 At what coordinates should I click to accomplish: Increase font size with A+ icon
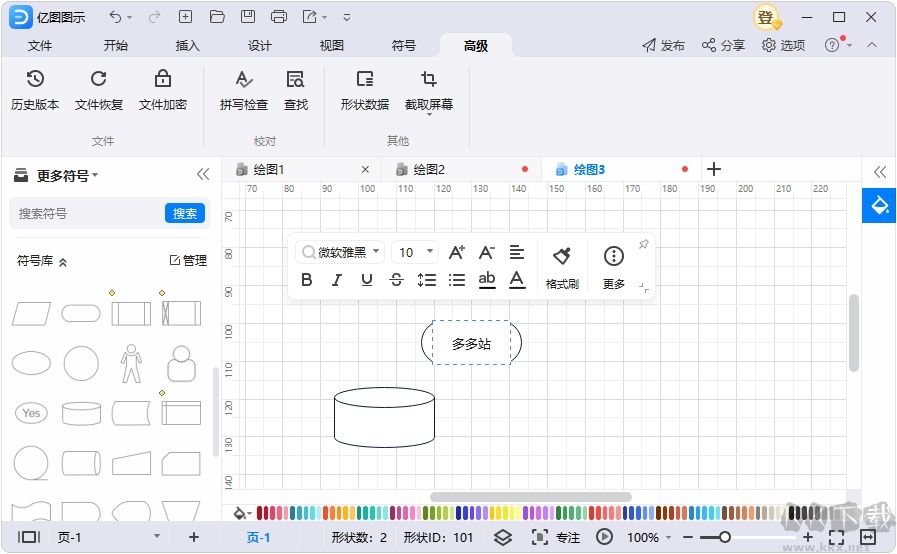pos(457,252)
